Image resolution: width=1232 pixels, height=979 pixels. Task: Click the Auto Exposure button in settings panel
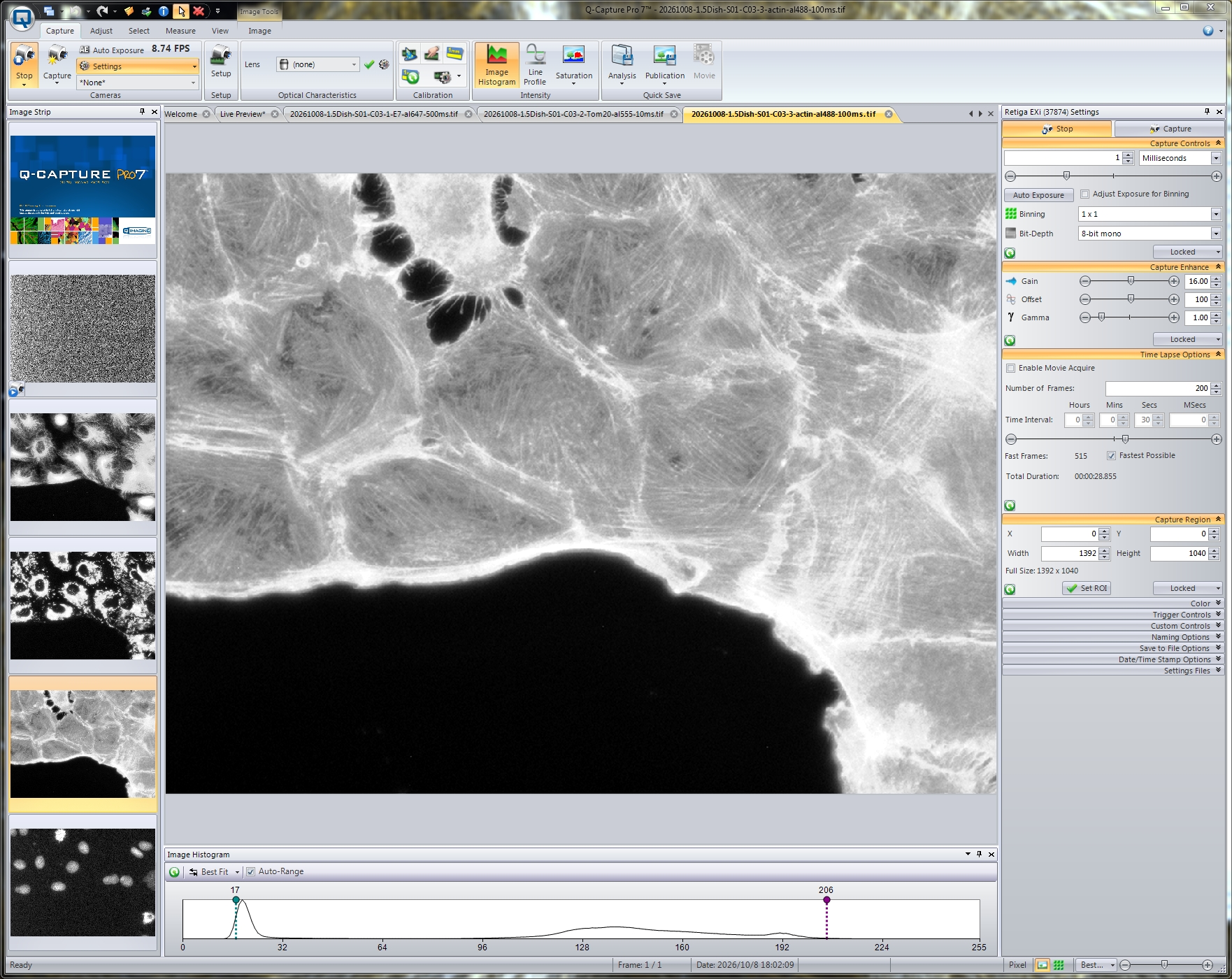click(1038, 195)
